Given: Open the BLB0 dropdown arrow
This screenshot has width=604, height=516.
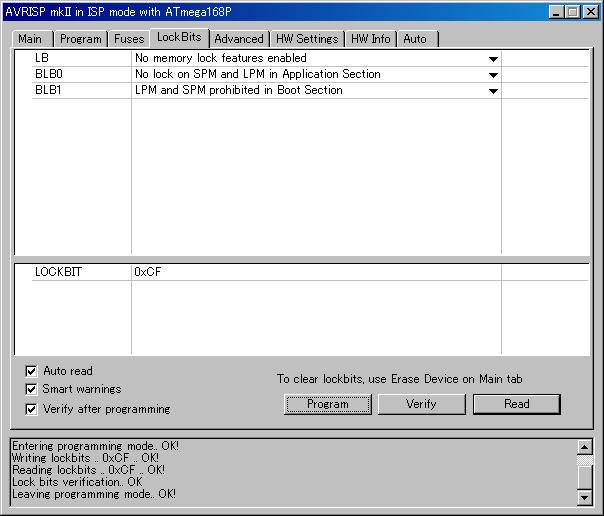Looking at the screenshot, I should pos(493,75).
